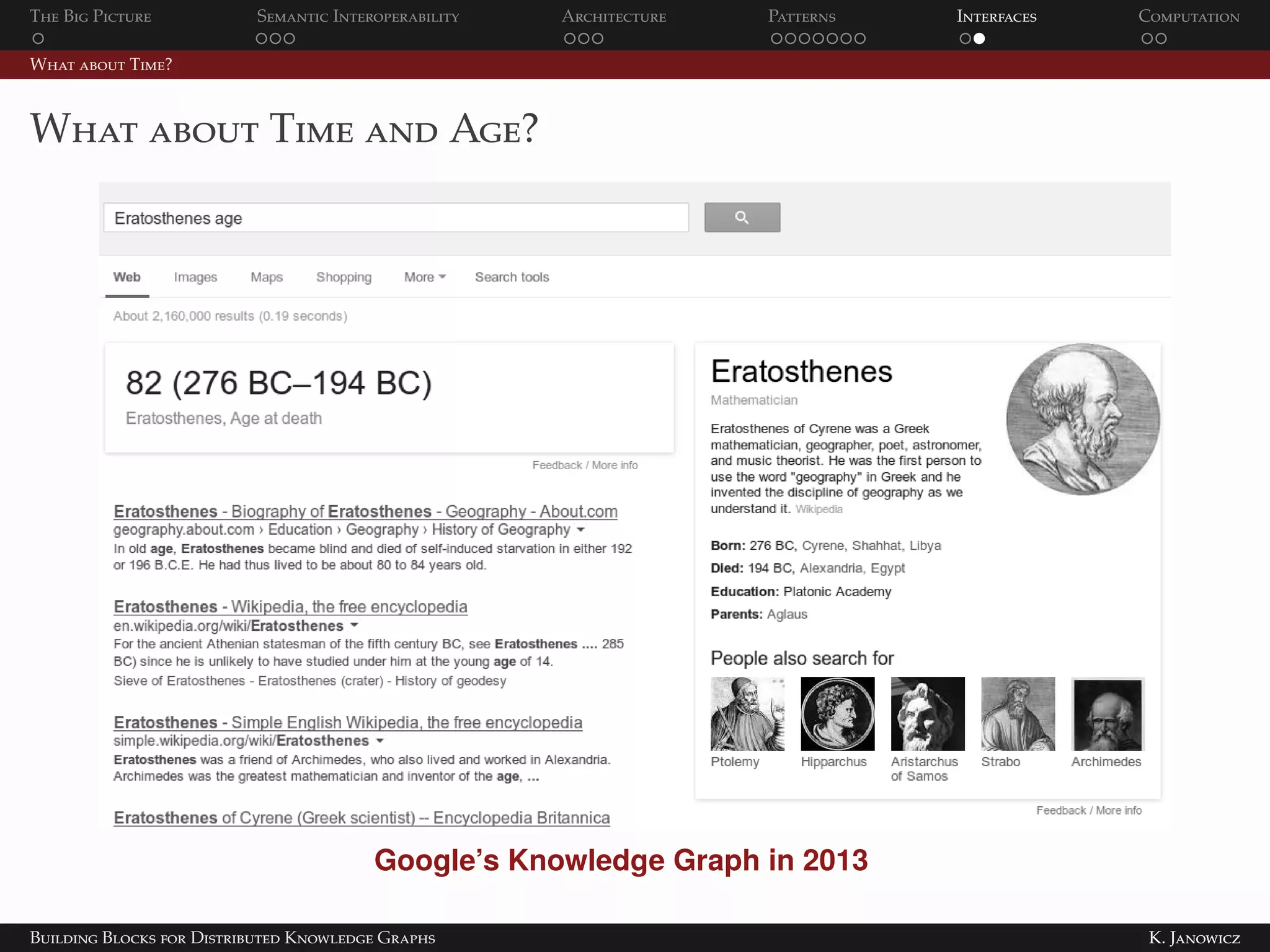Select the Archimedes thumbnail

(1108, 715)
